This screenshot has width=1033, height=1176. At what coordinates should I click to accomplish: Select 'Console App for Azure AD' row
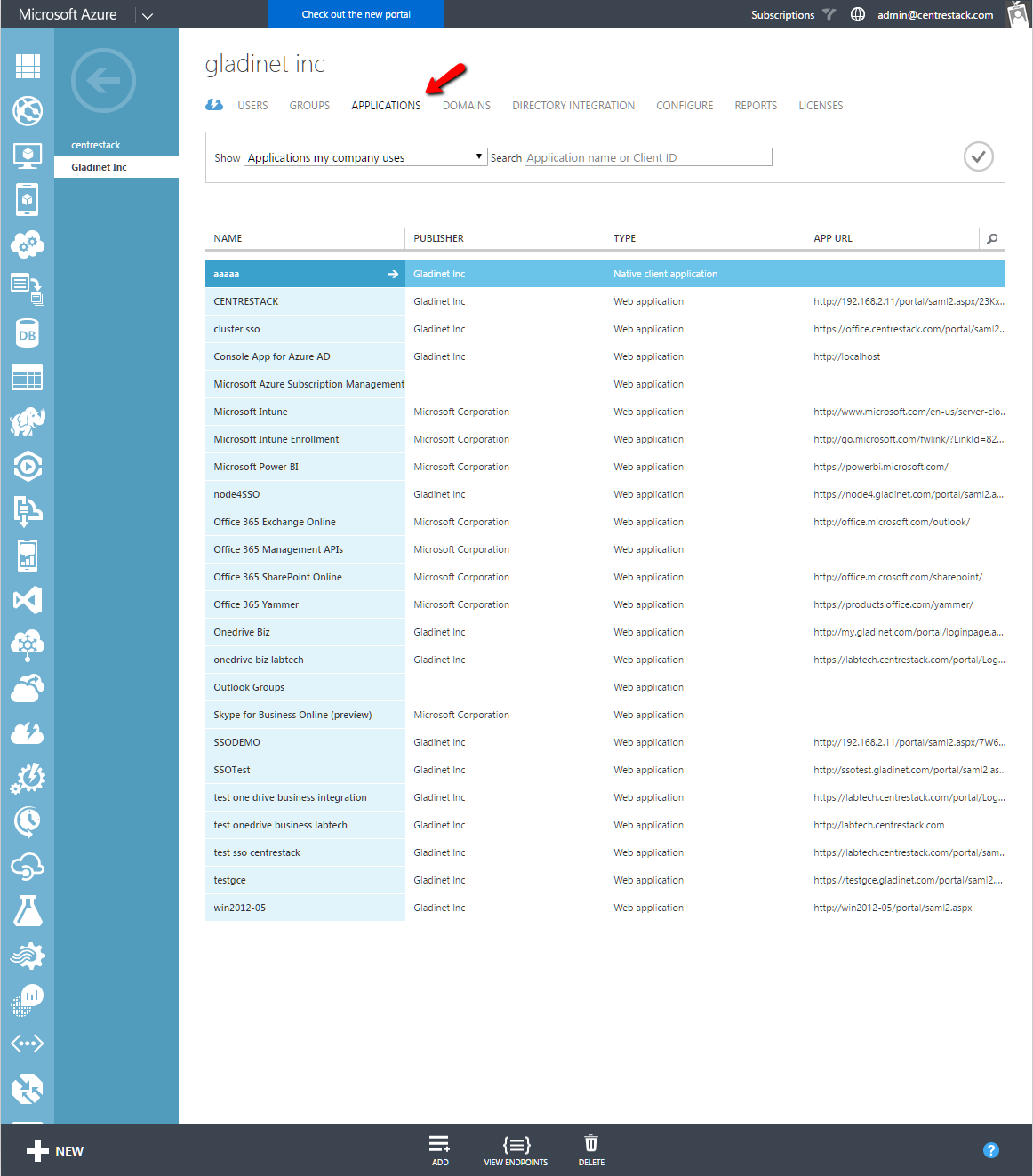click(x=605, y=356)
